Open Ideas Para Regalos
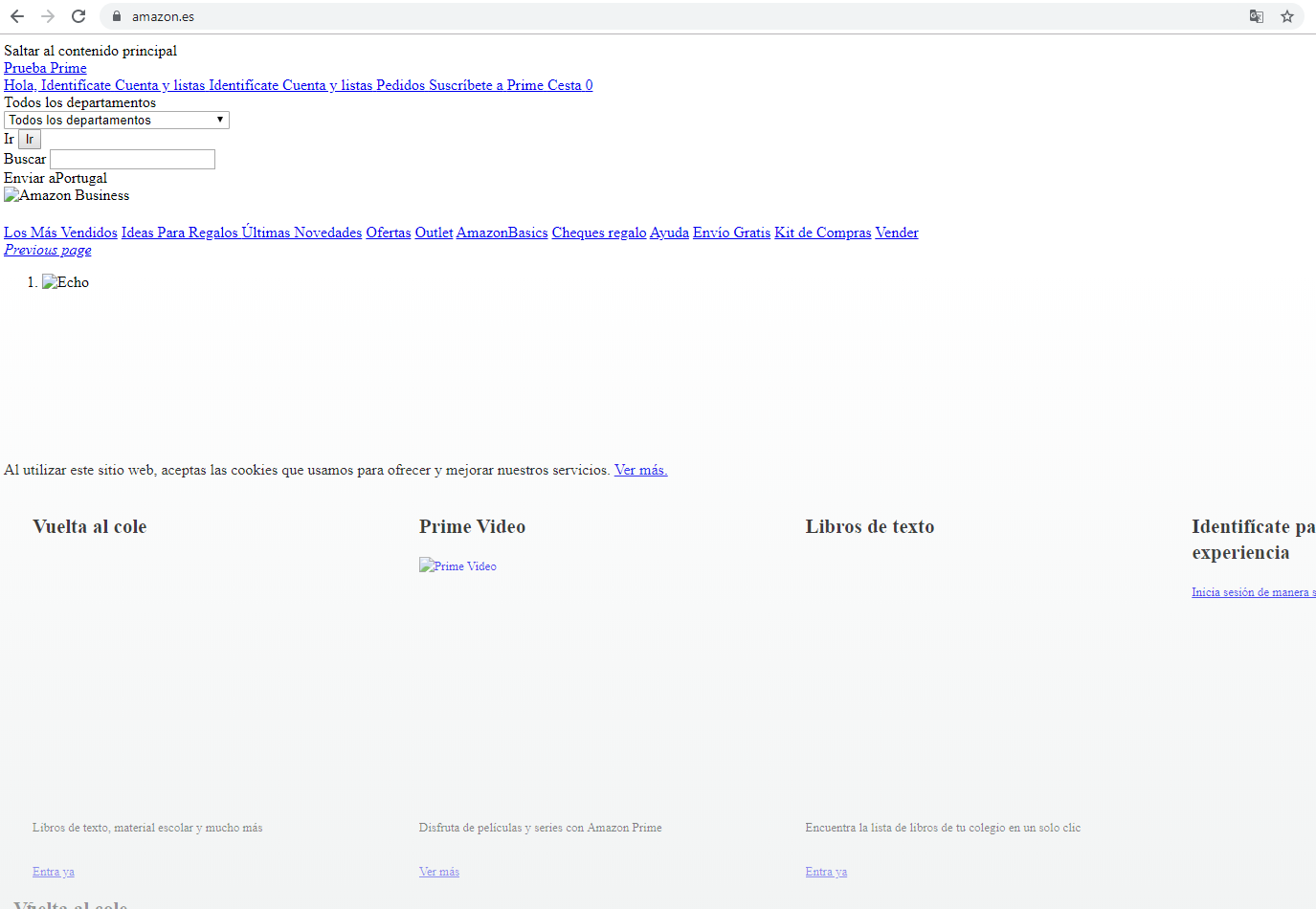 [180, 233]
